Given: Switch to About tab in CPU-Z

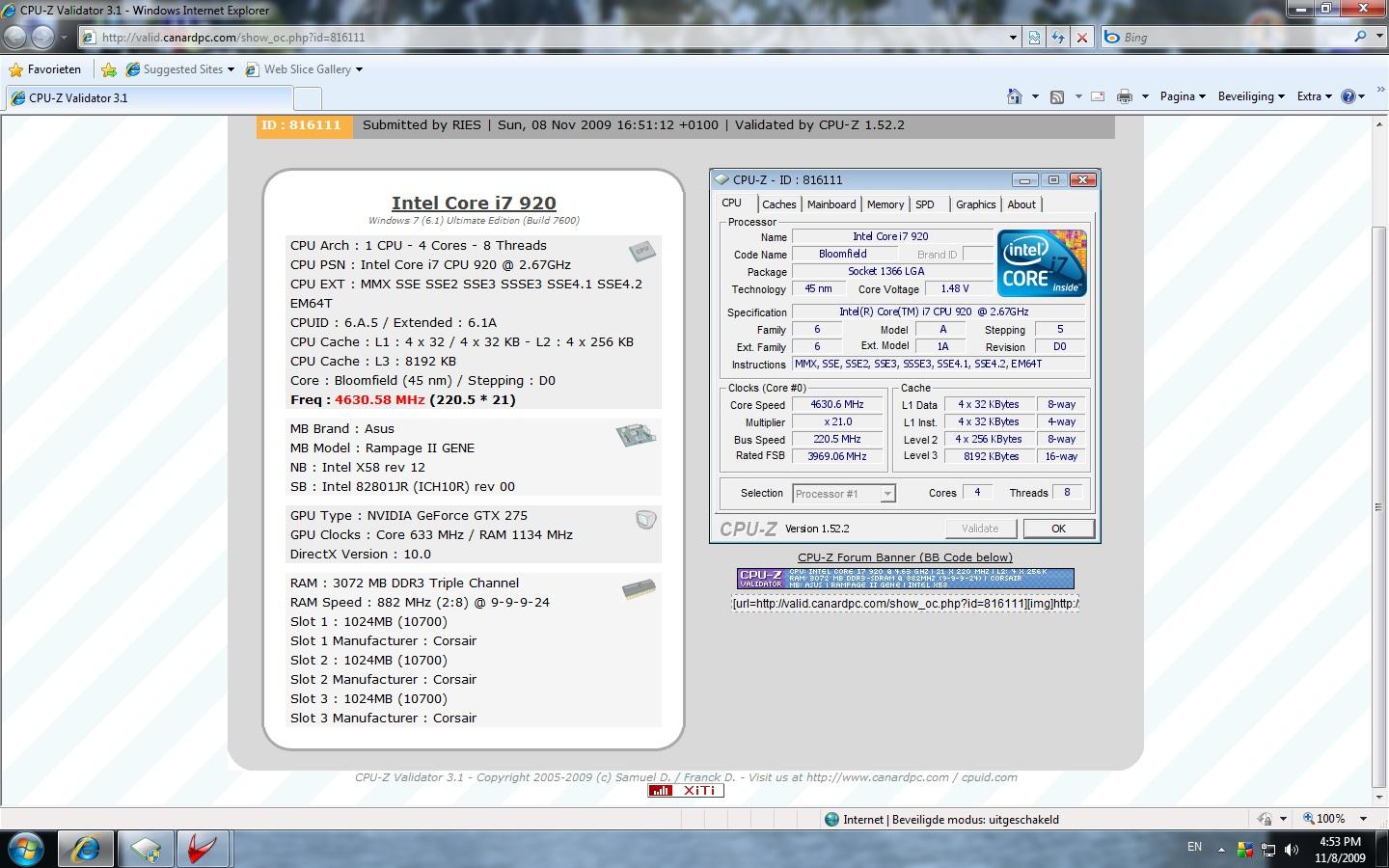Looking at the screenshot, I should (1021, 204).
